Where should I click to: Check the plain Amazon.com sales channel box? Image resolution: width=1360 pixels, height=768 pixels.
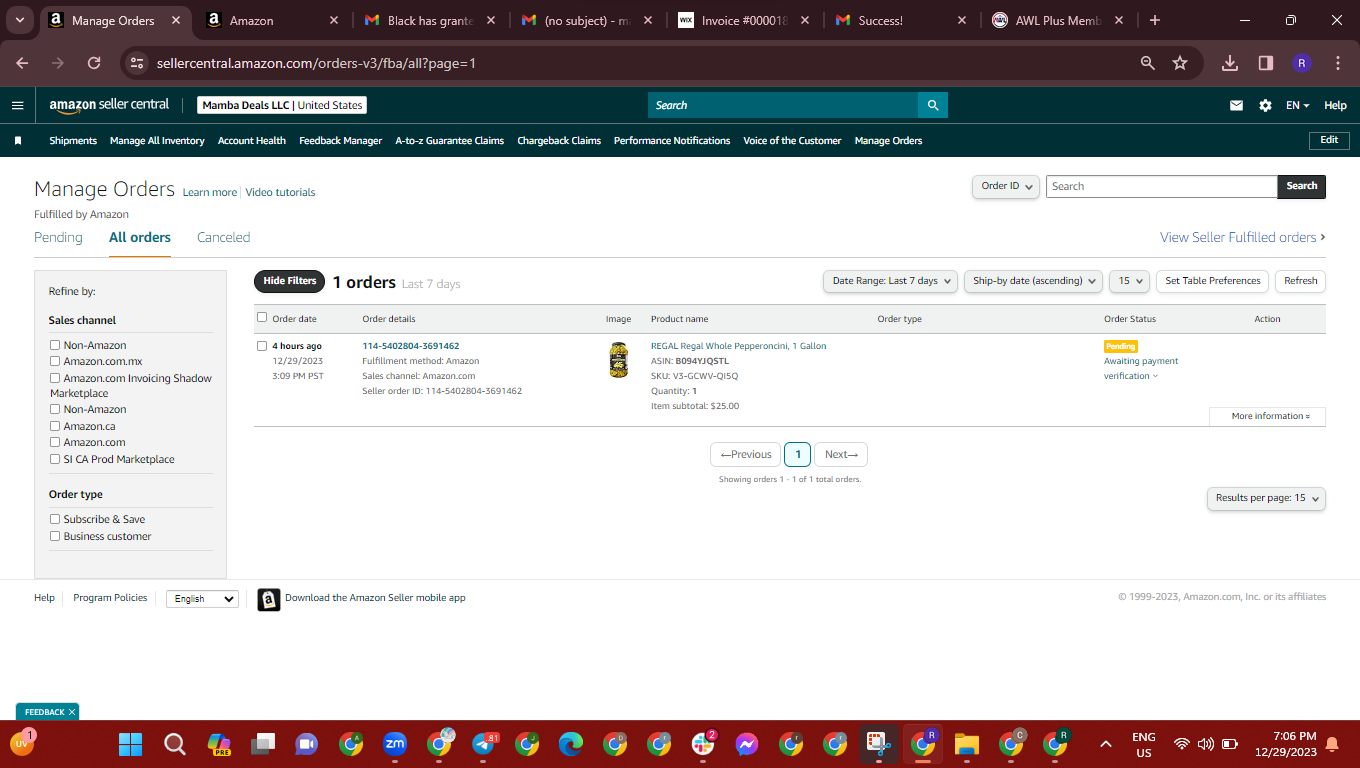55,442
